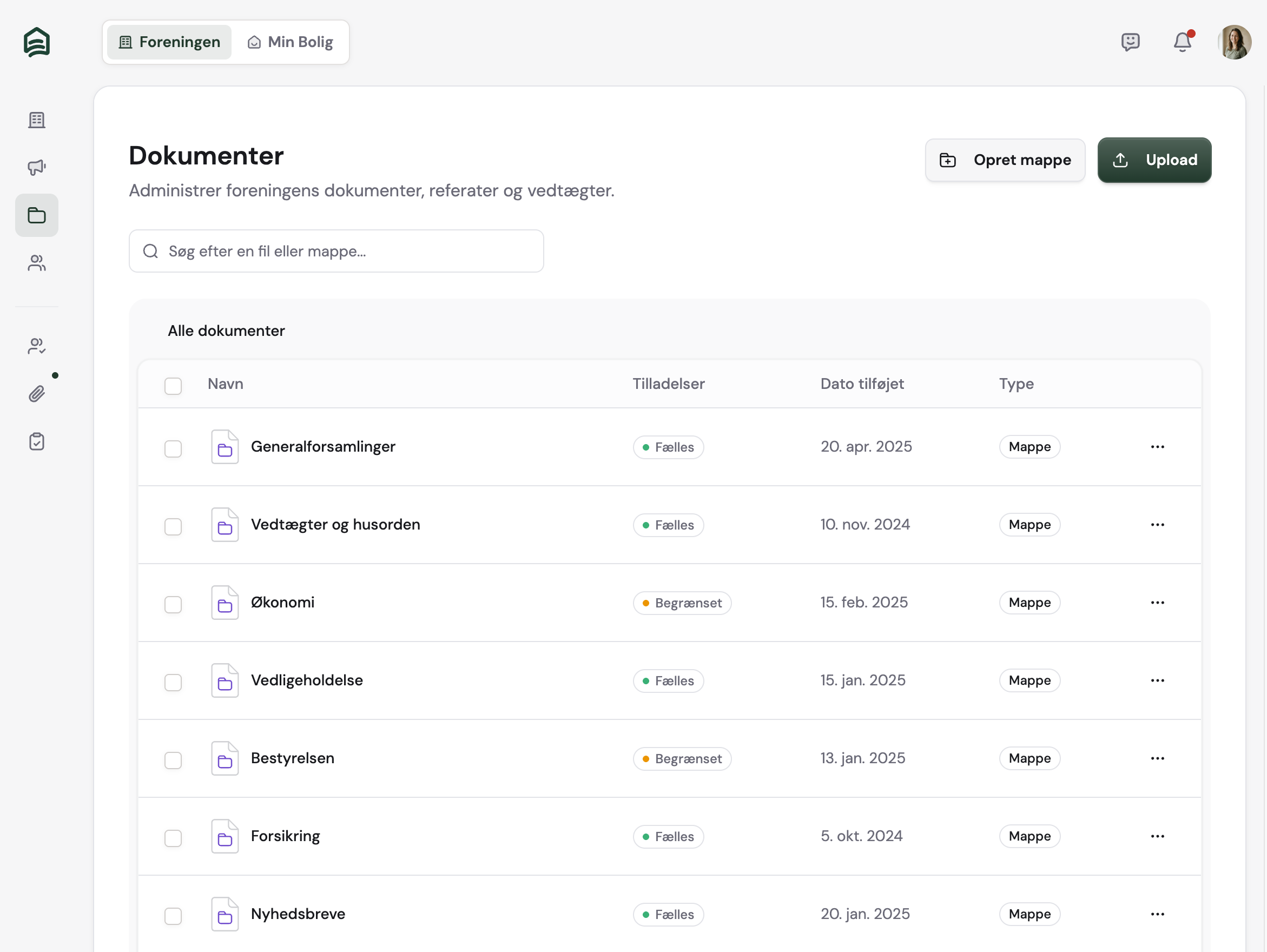Open more options for Vedligeholdelse row
1267x952 pixels.
(1157, 680)
